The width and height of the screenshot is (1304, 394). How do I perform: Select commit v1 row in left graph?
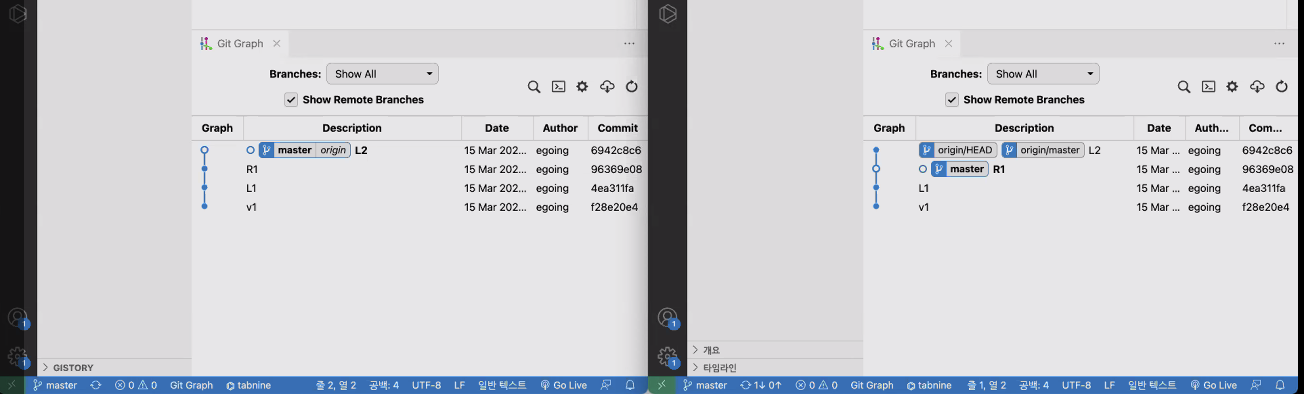click(419, 207)
